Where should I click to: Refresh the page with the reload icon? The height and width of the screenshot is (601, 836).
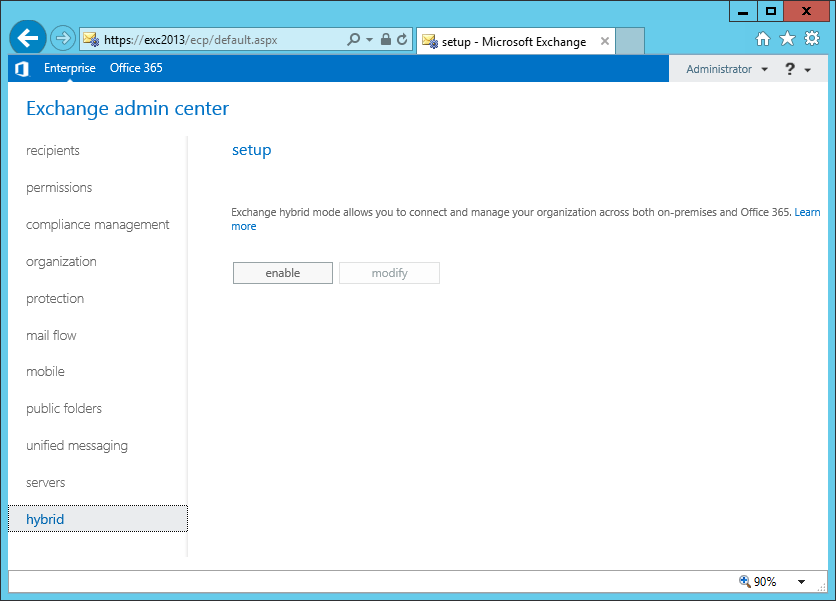click(402, 39)
